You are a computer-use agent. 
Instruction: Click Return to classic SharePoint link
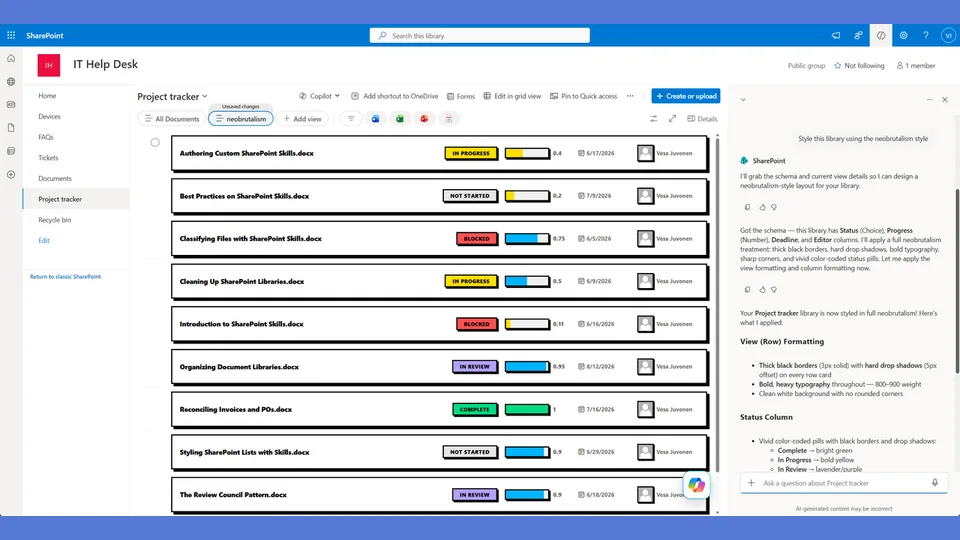coord(66,277)
